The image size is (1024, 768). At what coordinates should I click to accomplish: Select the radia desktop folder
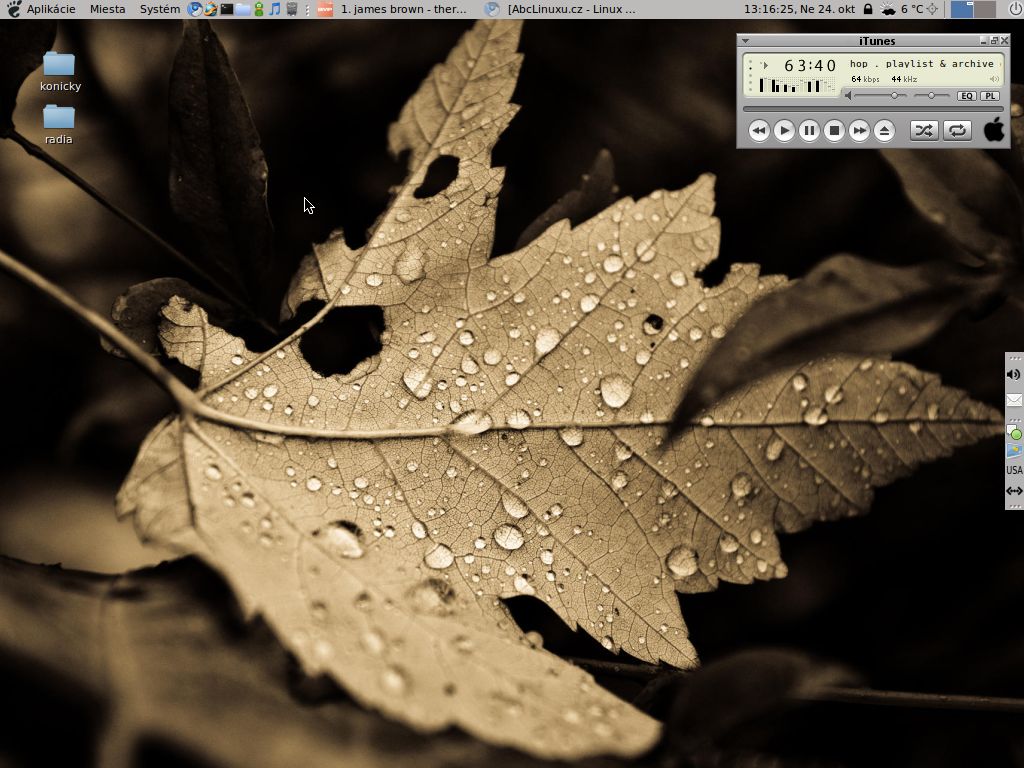coord(59,125)
